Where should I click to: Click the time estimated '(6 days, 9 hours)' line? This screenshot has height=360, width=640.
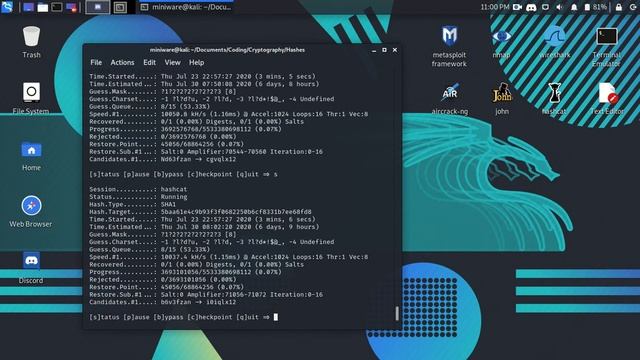204,227
